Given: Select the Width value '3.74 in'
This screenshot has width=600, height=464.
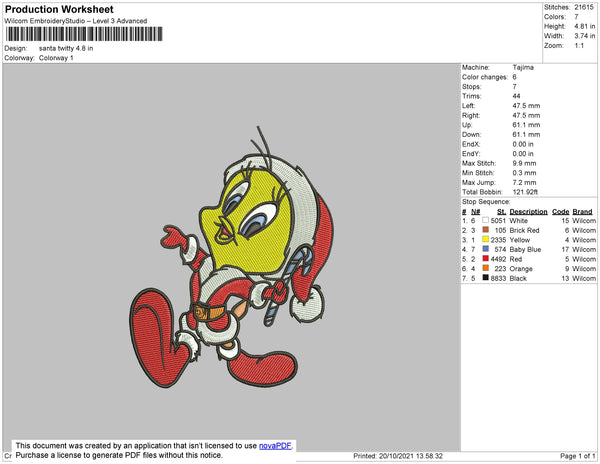Looking at the screenshot, I should pyautogui.click(x=585, y=36).
